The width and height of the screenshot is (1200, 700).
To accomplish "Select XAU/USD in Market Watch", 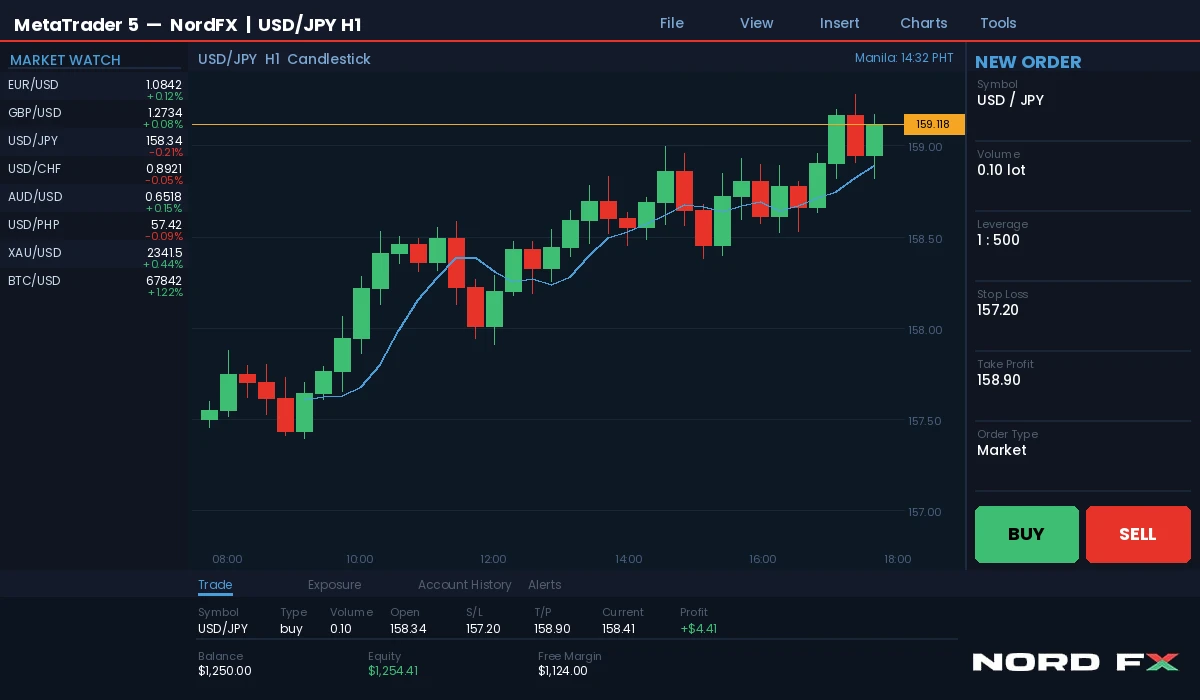I will coord(95,256).
